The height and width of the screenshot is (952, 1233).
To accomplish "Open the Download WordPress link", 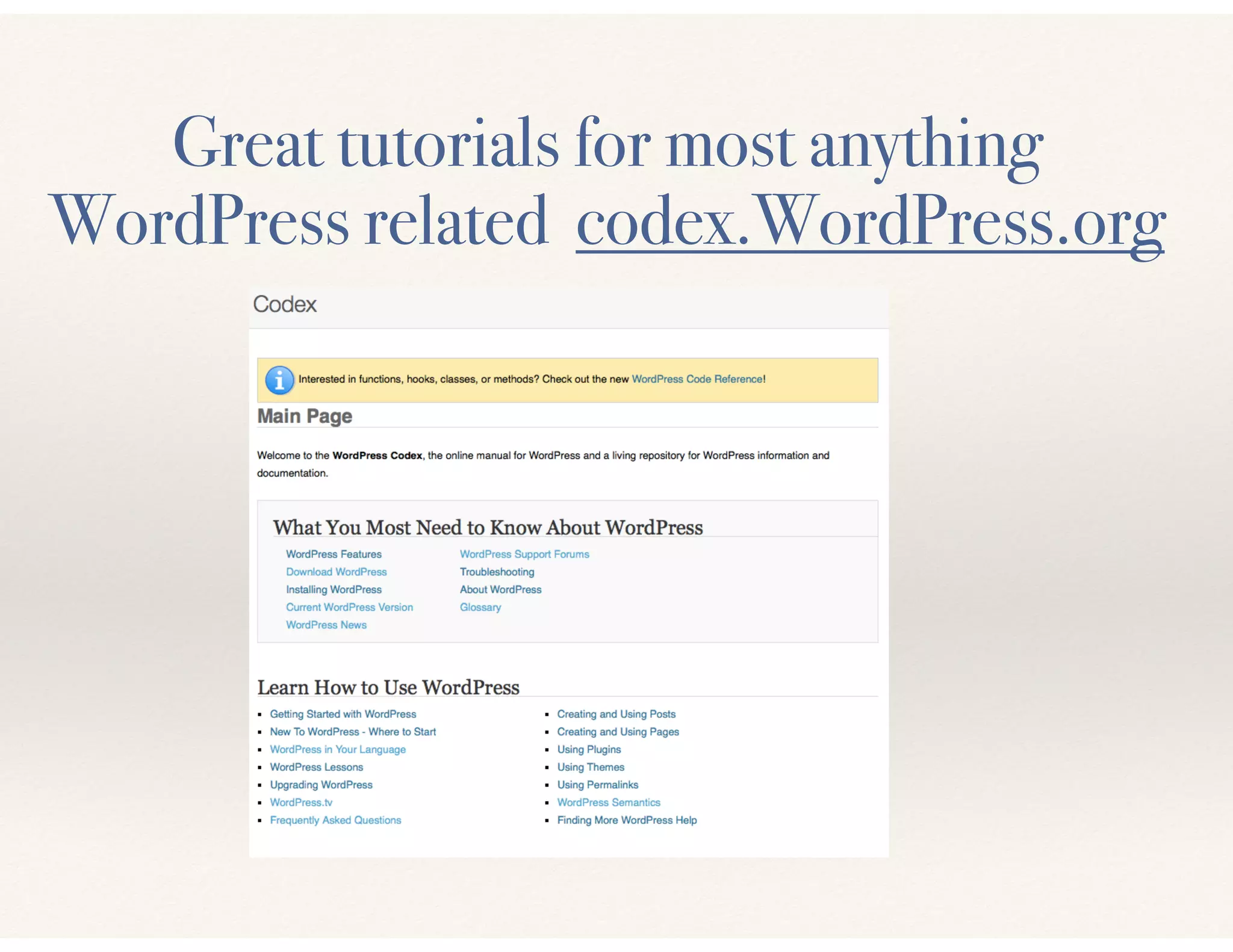I will click(x=336, y=572).
